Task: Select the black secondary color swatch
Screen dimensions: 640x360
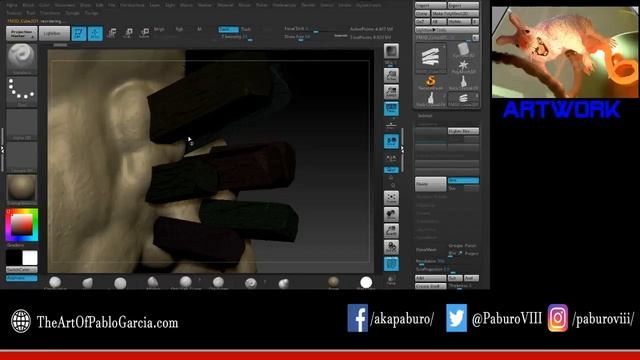Action: pyautogui.click(x=13, y=258)
